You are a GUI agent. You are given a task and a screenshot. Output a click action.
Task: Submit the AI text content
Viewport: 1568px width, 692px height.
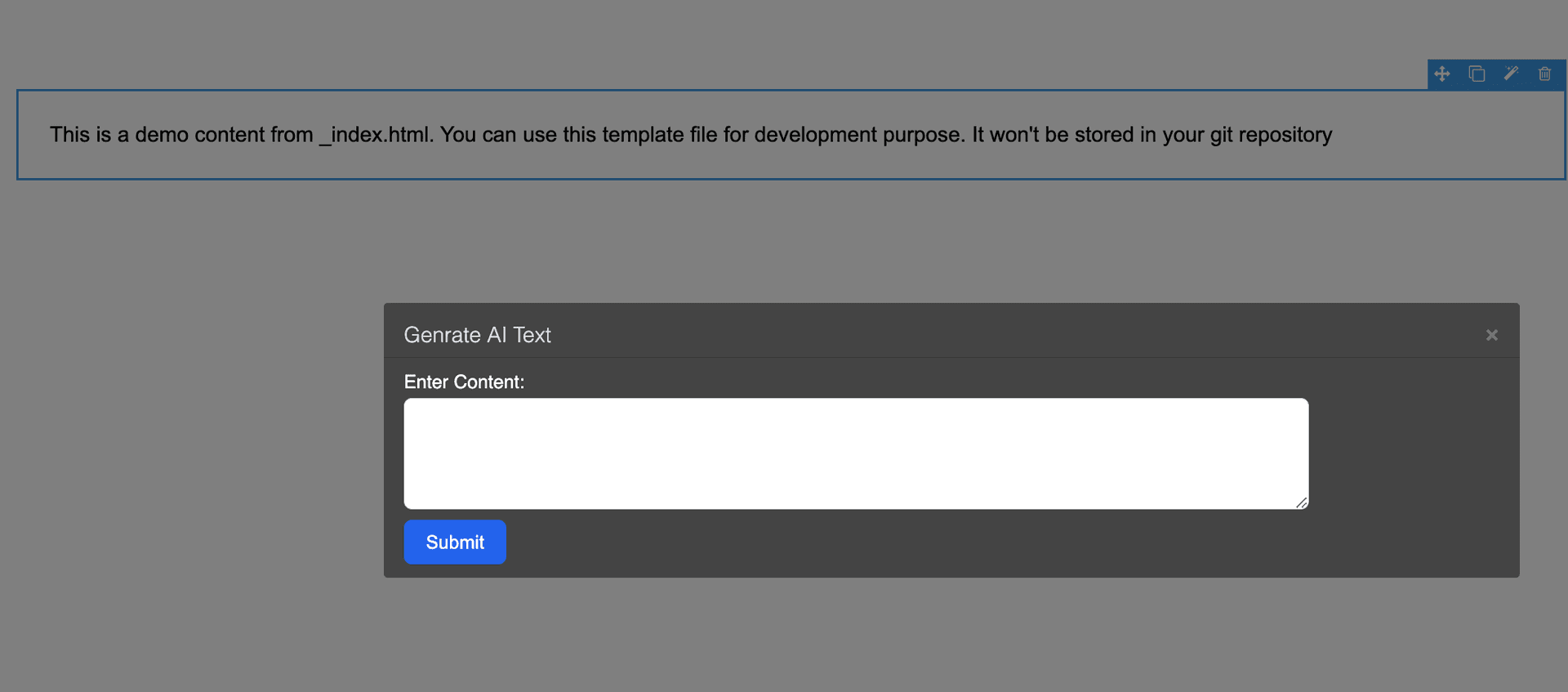tap(455, 542)
